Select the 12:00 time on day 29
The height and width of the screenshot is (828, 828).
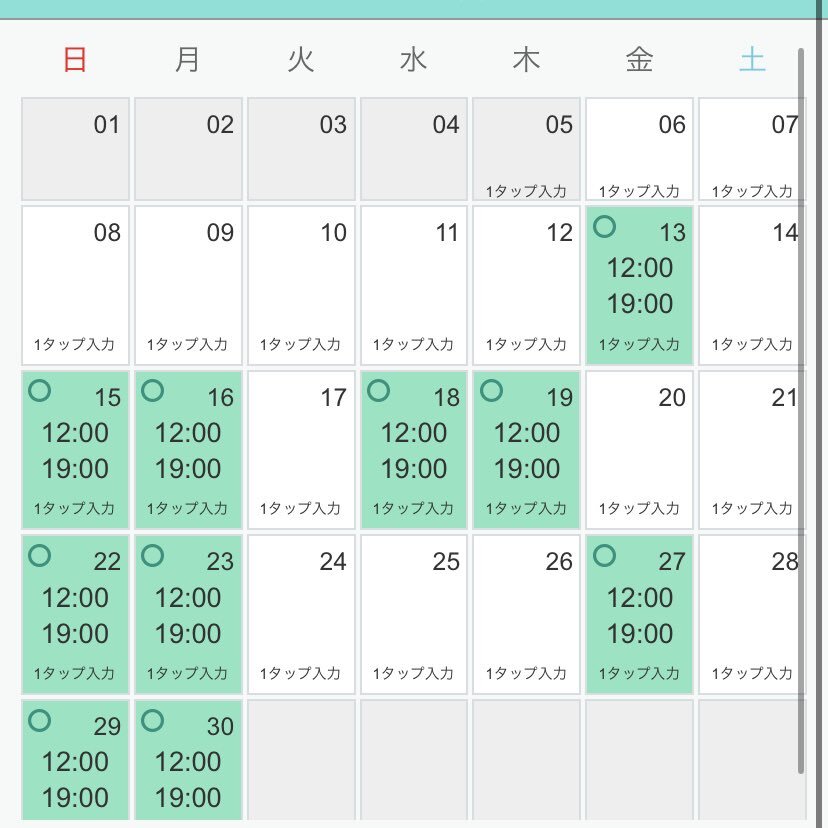coord(75,762)
